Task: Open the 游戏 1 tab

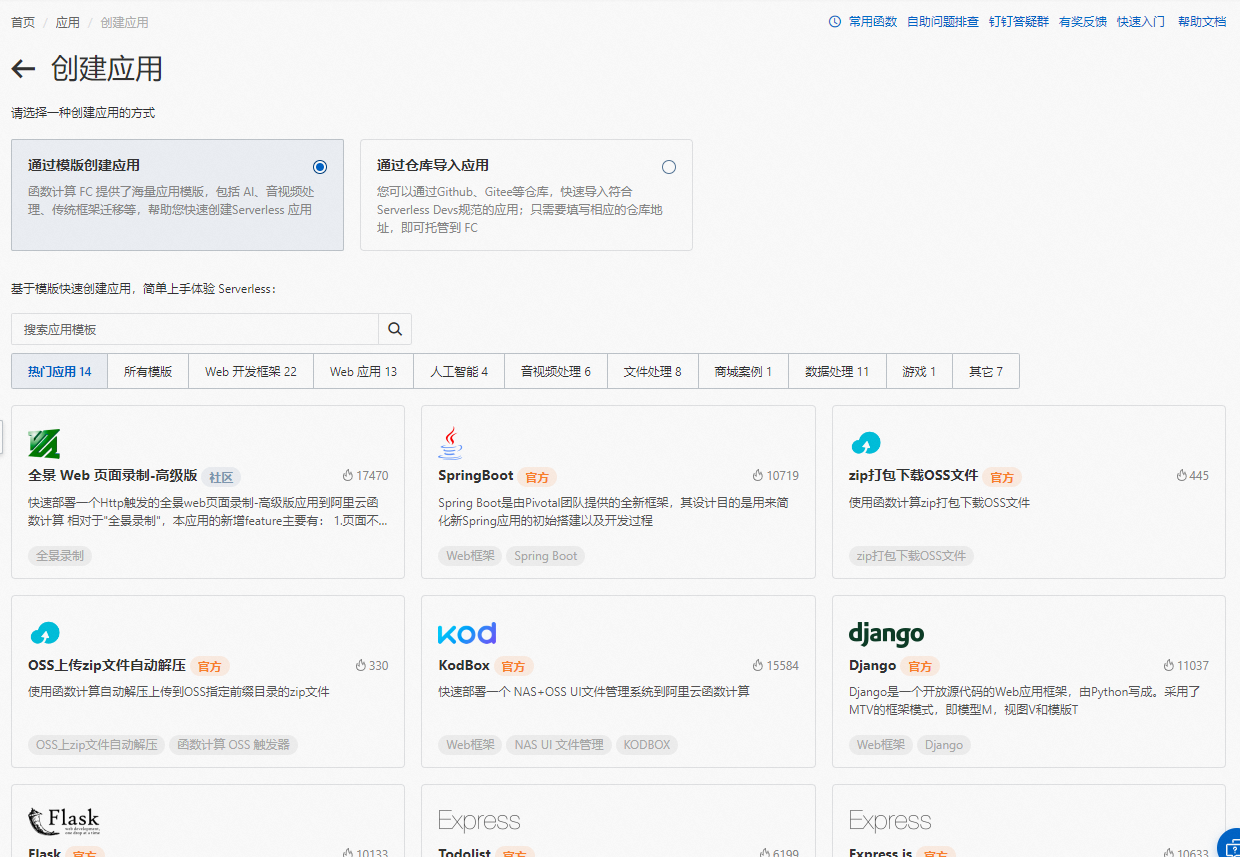Action: tap(919, 371)
